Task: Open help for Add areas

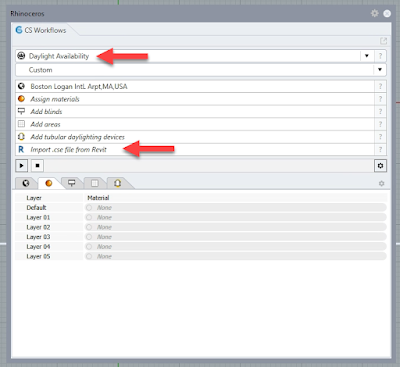Action: click(x=380, y=124)
